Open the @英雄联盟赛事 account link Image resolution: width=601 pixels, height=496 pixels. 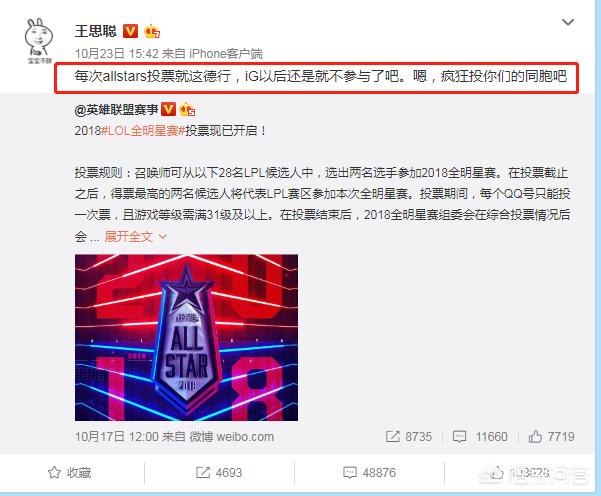[116, 110]
